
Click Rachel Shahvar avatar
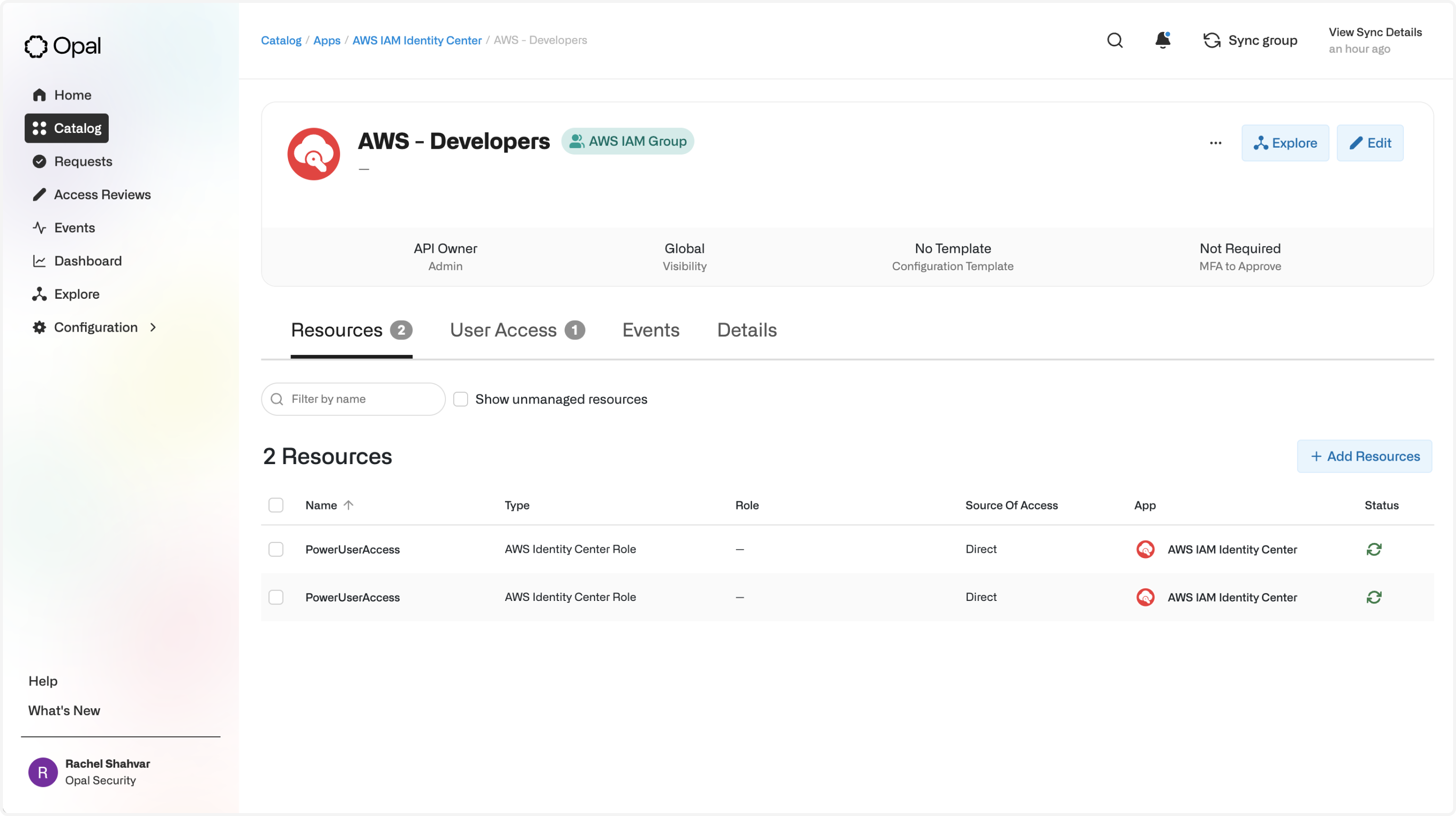(43, 772)
